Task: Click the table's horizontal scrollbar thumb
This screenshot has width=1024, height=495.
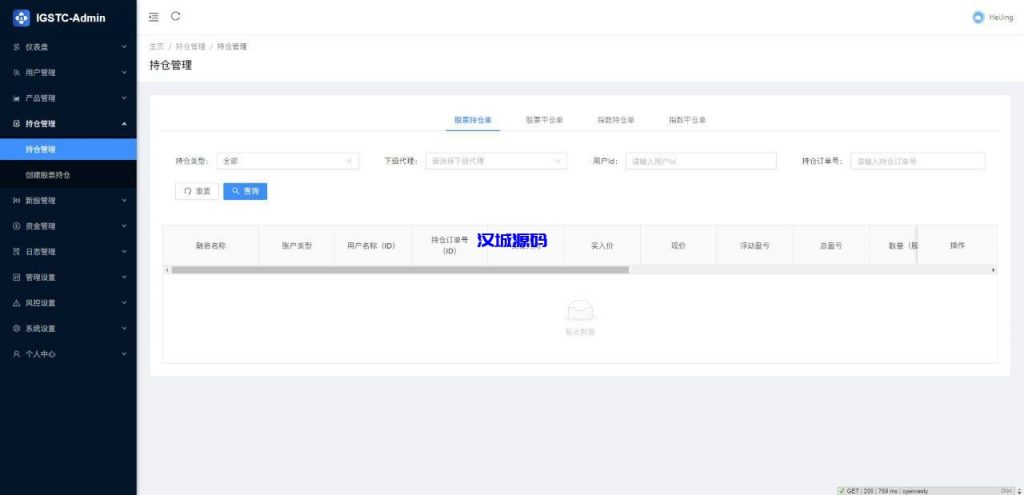Action: tap(400, 270)
